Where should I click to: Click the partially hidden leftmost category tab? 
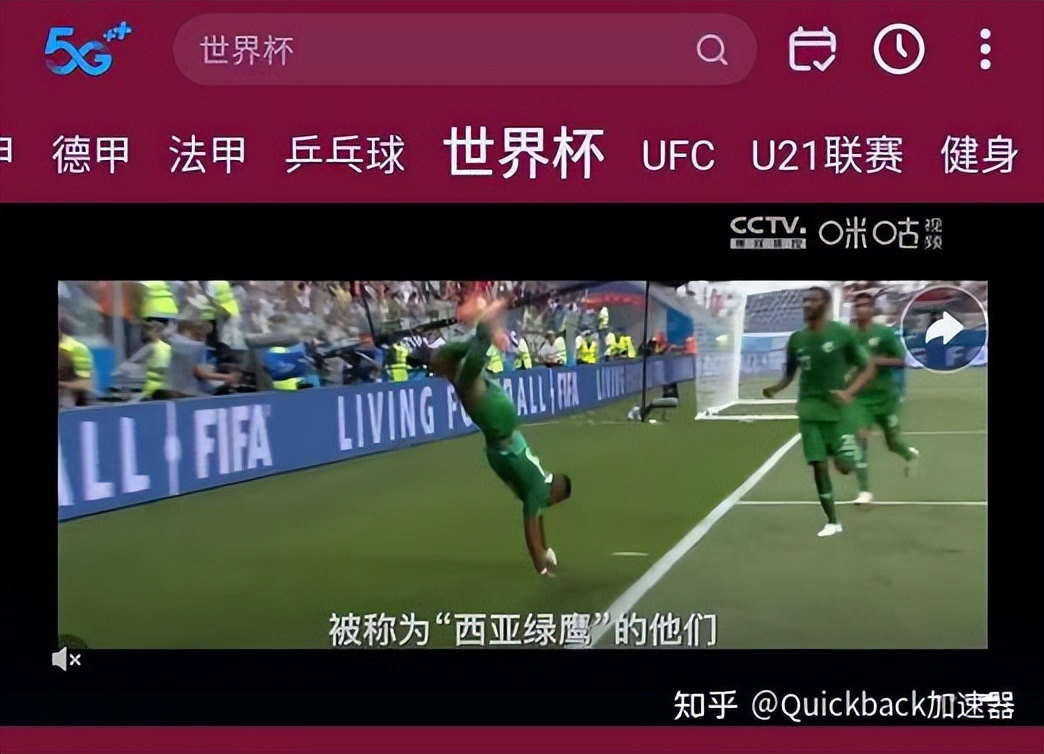(x=6, y=155)
